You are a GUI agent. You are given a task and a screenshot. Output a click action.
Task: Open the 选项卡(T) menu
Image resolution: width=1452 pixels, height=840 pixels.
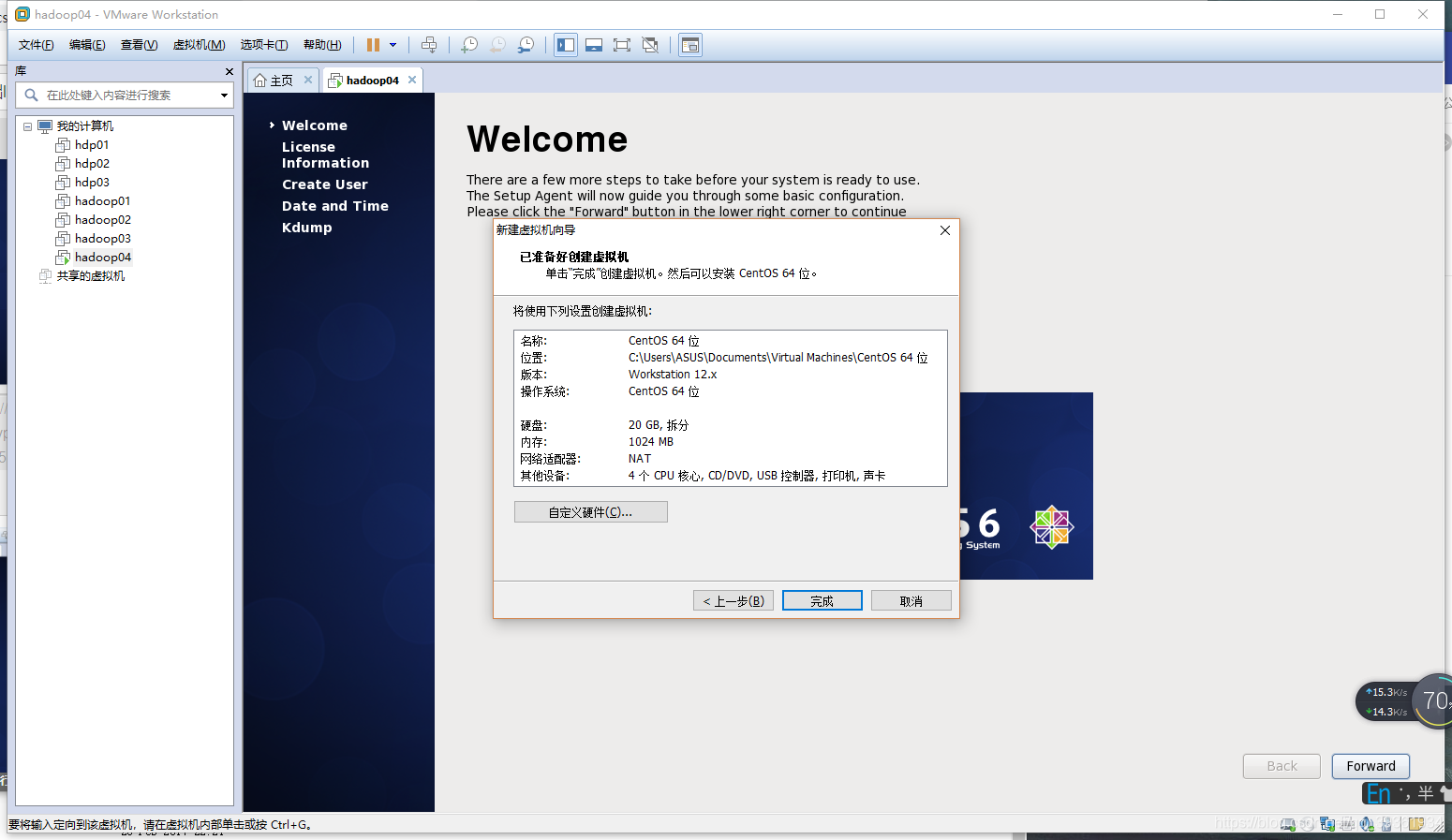pos(263,45)
